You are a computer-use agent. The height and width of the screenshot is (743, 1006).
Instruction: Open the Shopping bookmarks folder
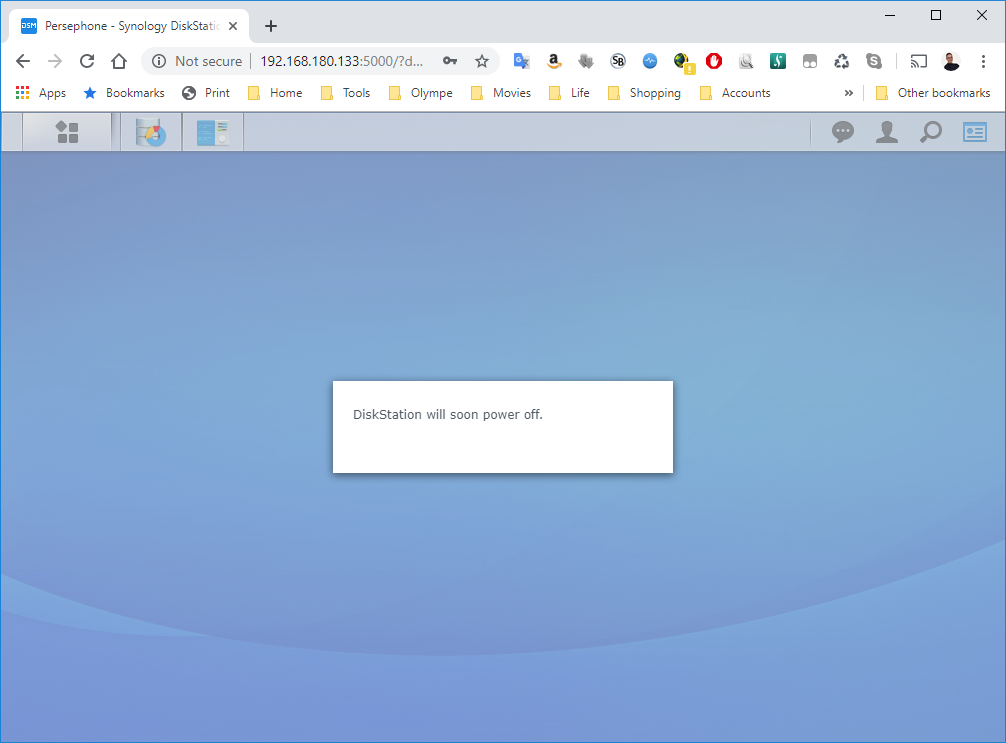pyautogui.click(x=644, y=93)
